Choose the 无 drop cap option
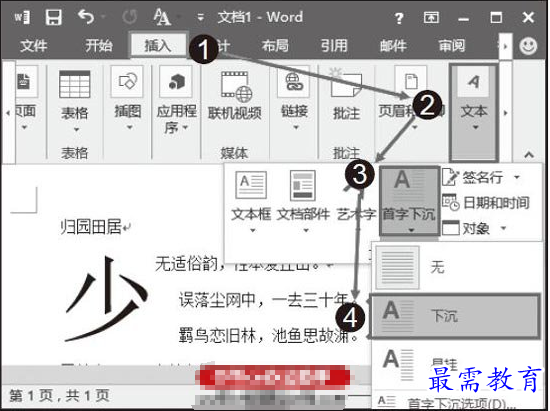Screen dimensions: 550x411 pos(456,268)
